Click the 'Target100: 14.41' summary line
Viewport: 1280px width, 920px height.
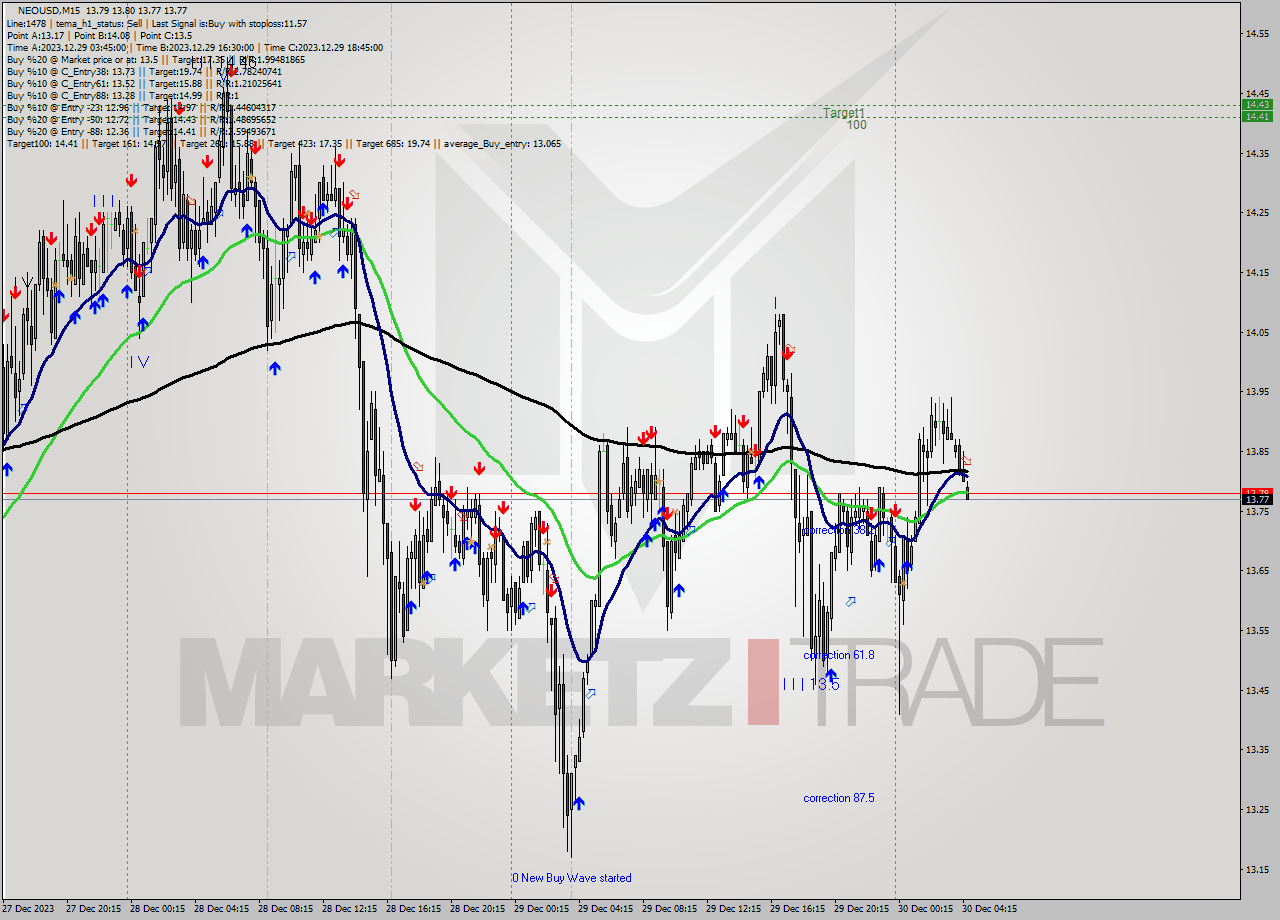coord(283,143)
